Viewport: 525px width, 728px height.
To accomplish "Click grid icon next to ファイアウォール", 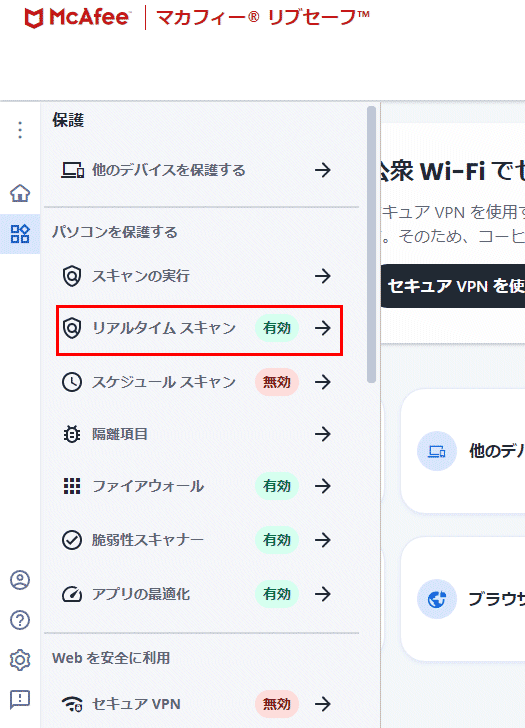I will tap(72, 486).
